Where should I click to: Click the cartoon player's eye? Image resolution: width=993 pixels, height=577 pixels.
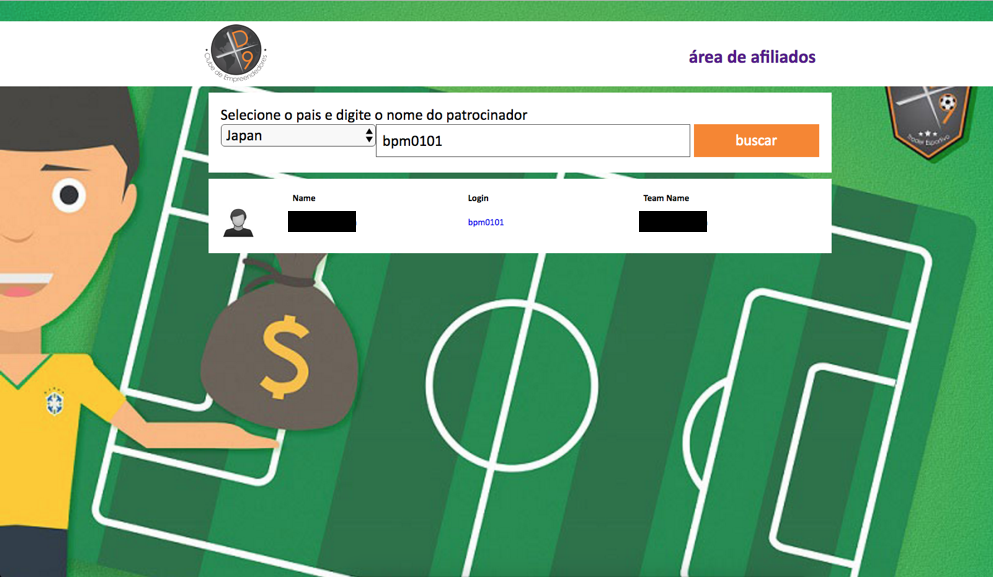click(69, 195)
